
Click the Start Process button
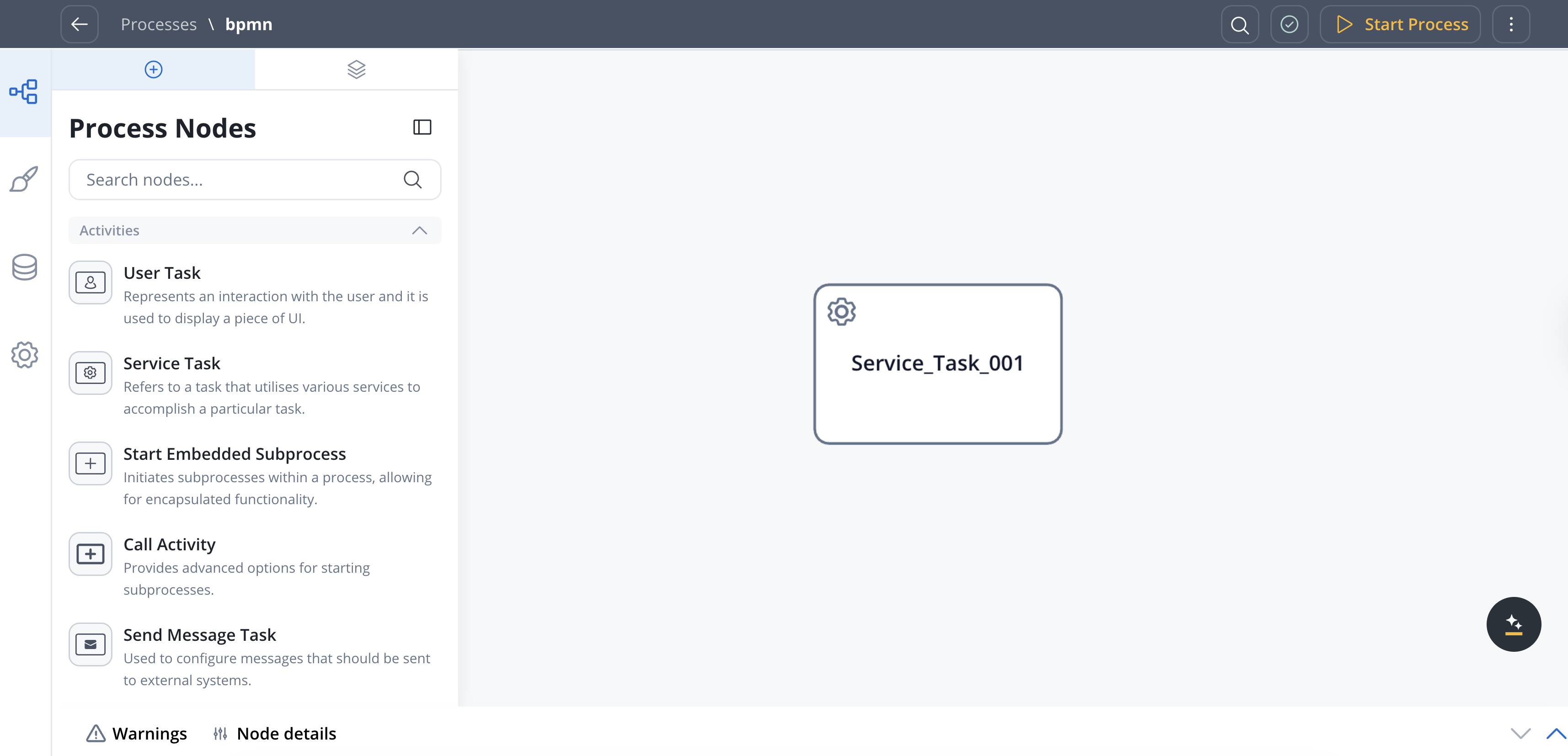1400,24
